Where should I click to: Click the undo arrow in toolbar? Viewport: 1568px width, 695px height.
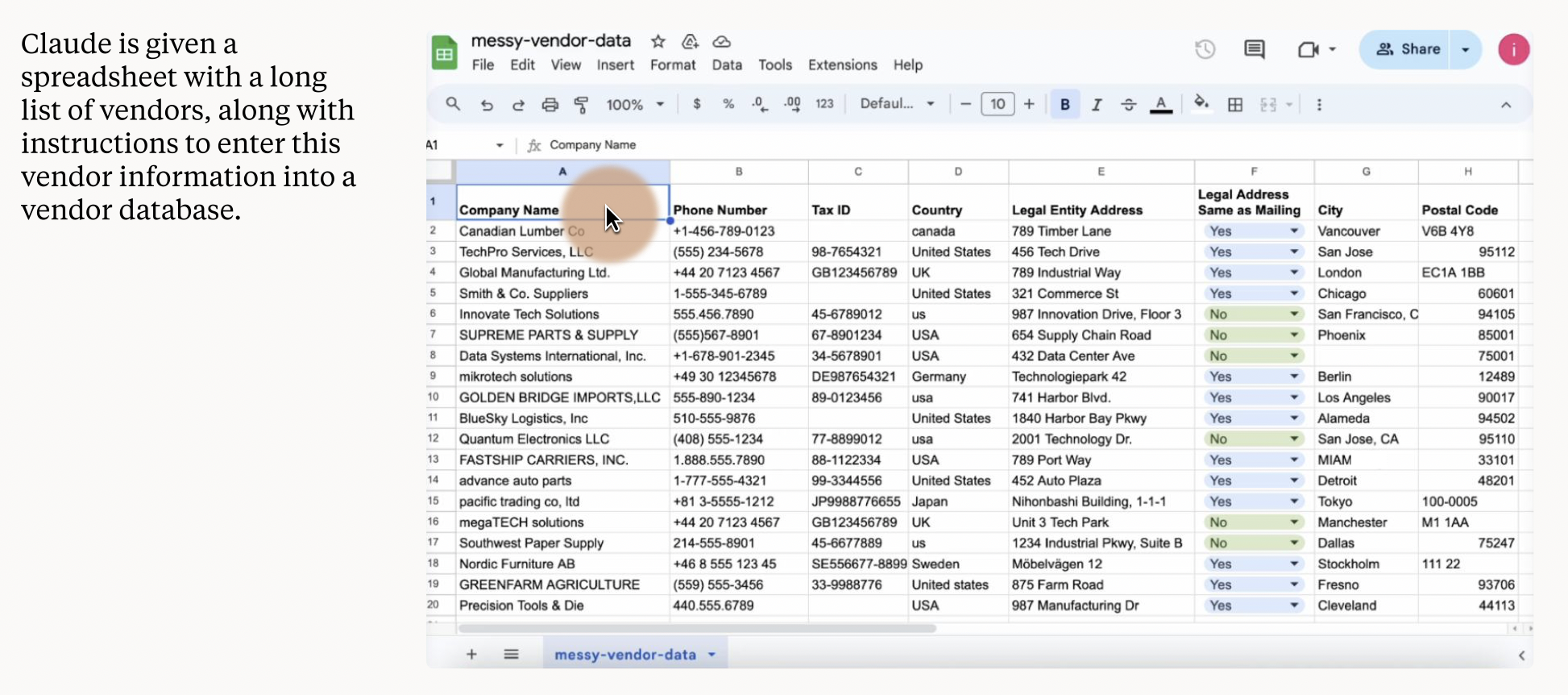tap(487, 105)
